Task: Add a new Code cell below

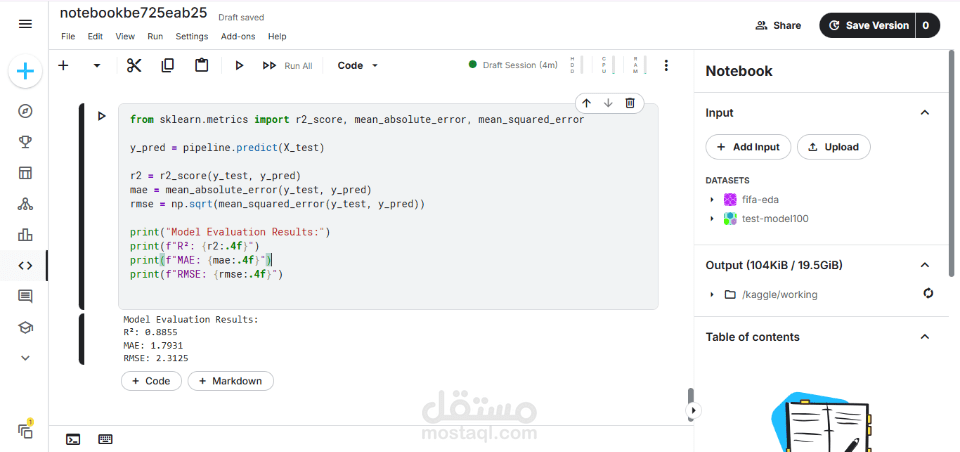Action: coord(151,381)
